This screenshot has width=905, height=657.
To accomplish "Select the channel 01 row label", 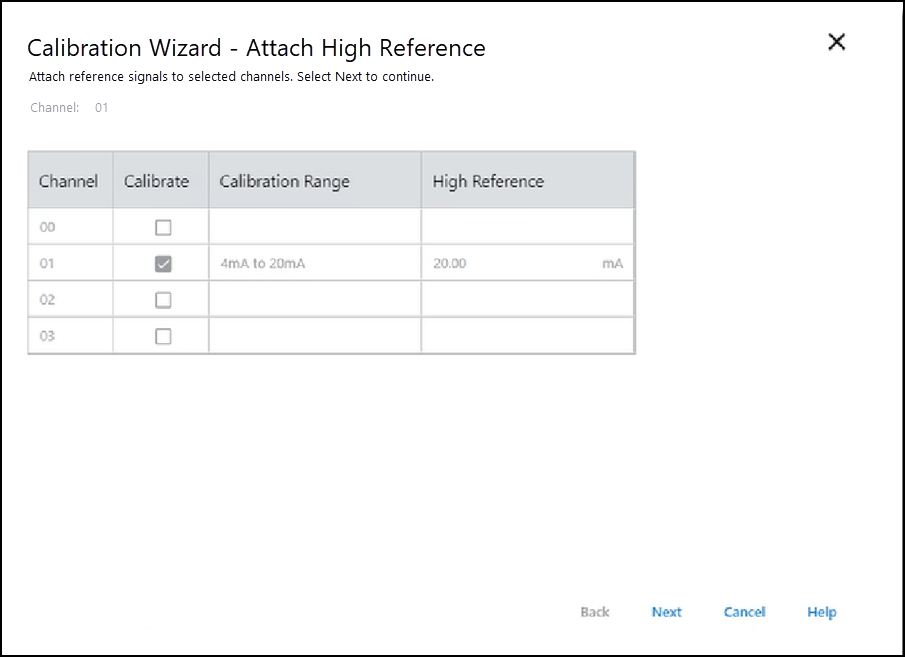I will 47,264.
